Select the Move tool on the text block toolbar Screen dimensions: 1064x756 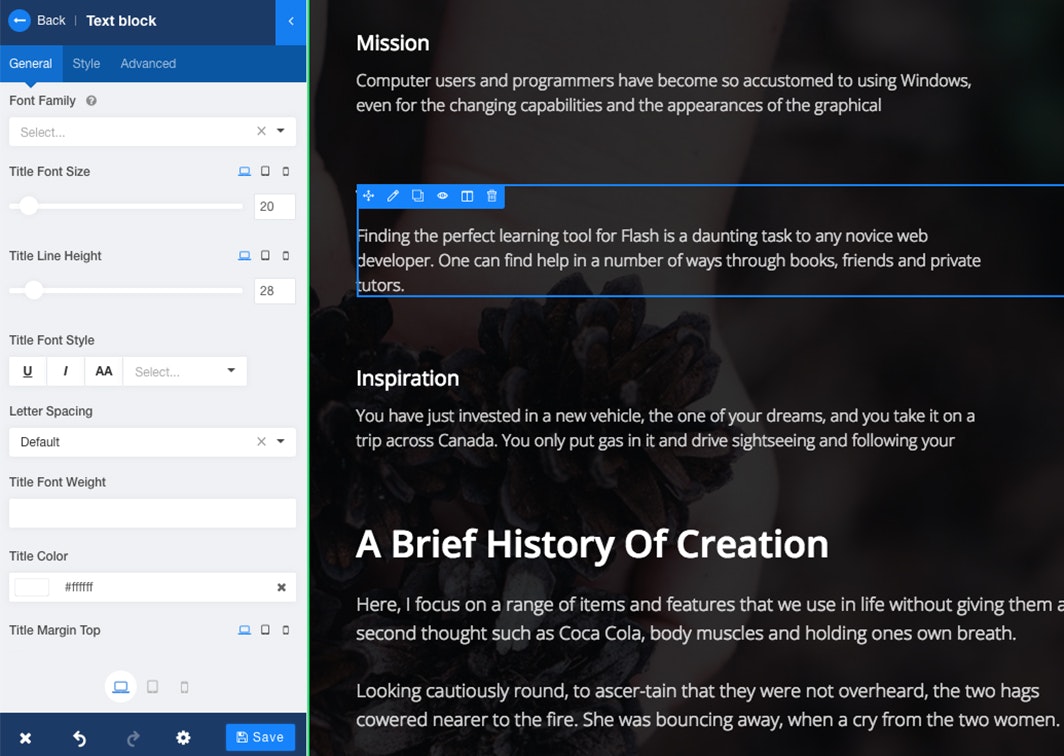[x=368, y=196]
